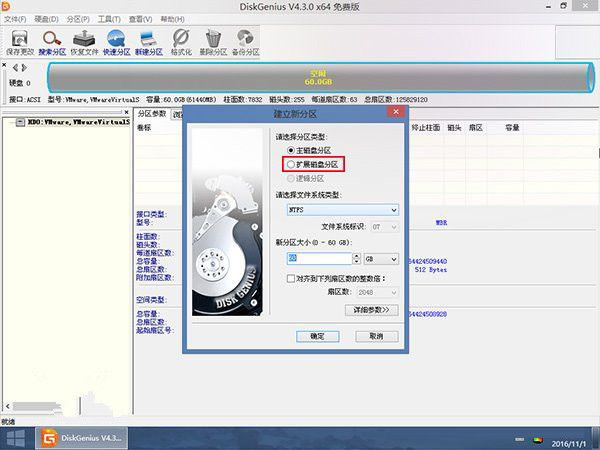
Task: Click the OK (确定) button in dialog
Action: point(318,336)
